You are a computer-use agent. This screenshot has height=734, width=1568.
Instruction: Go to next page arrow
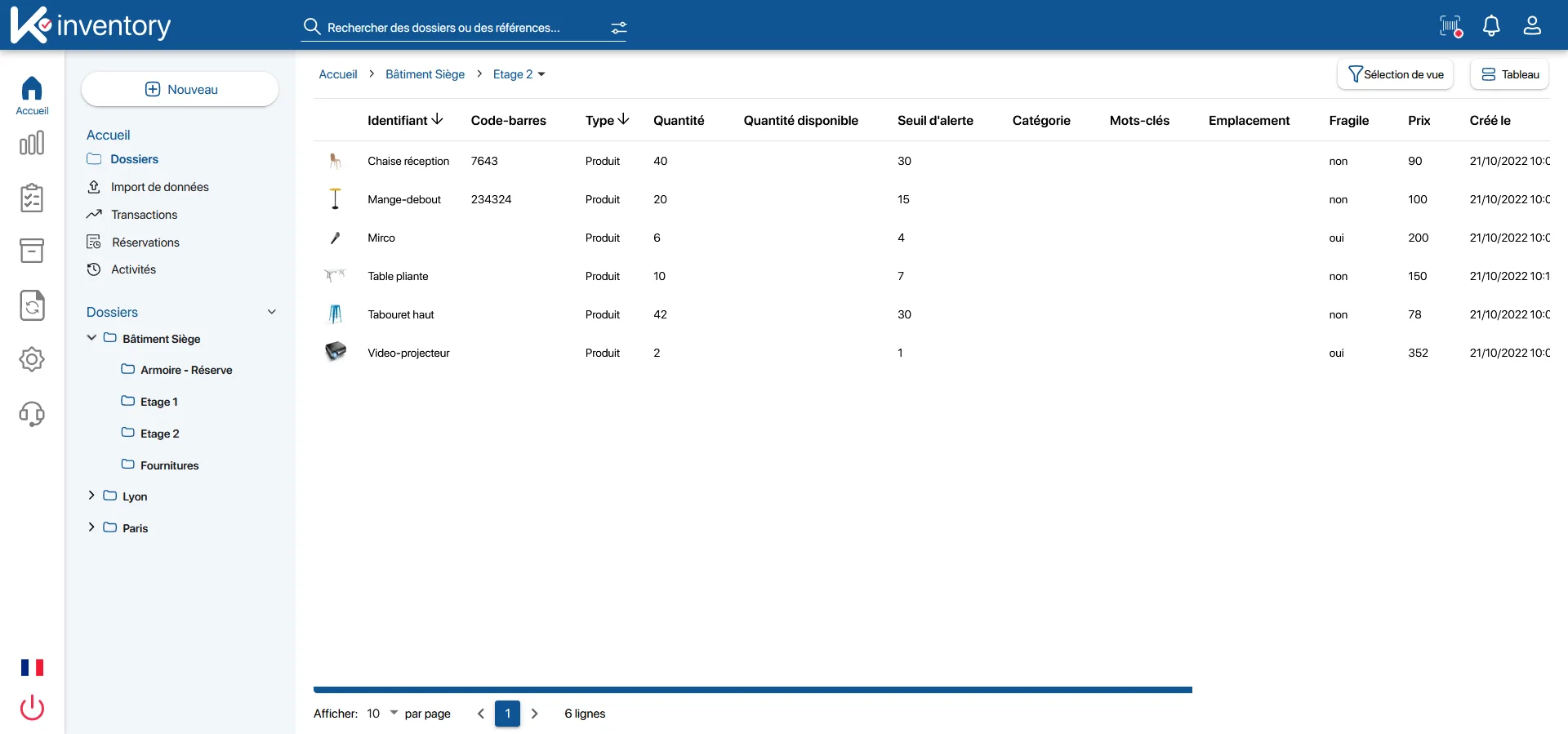point(535,714)
